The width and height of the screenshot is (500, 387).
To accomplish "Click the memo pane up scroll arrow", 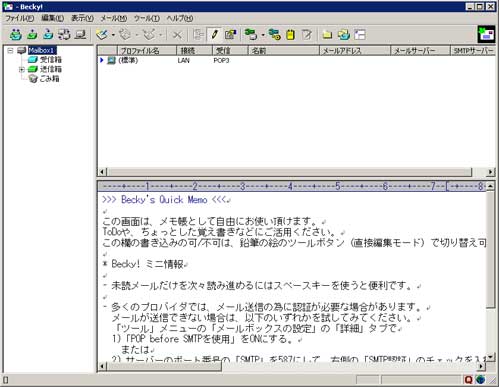I will tap(490, 186).
